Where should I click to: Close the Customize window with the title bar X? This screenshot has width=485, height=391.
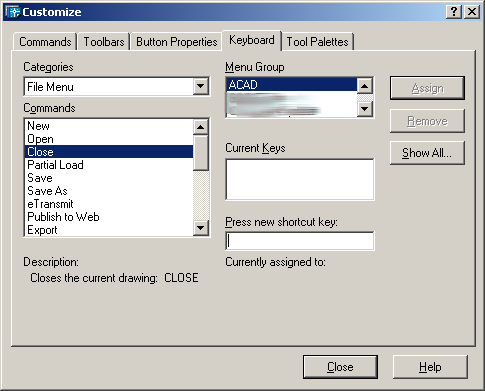click(472, 12)
